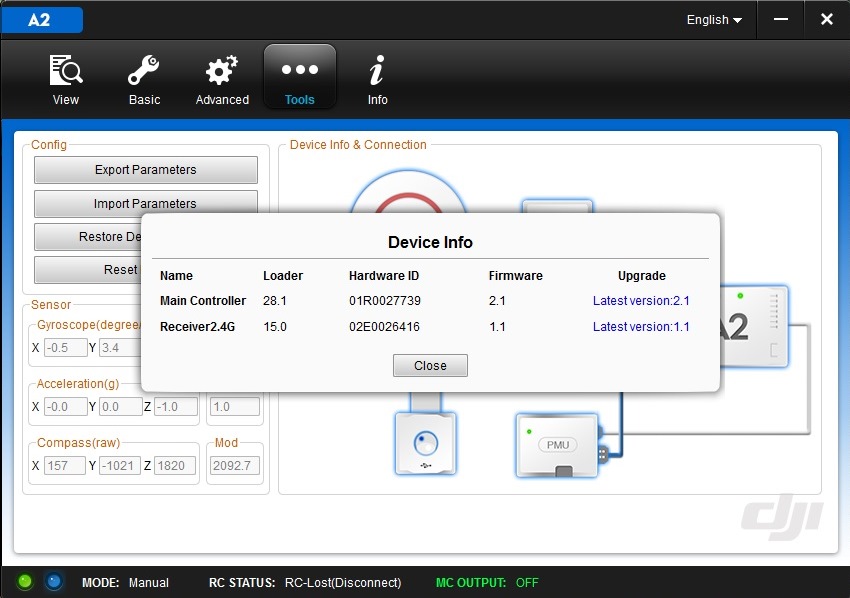Click the USB LED indicator module icon
This screenshot has width=850, height=598.
click(426, 443)
